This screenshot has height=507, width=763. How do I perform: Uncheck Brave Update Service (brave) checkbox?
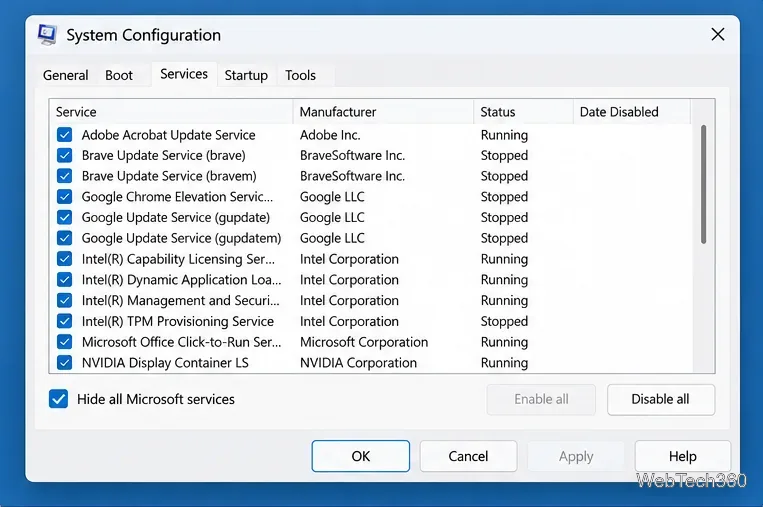[64, 155]
